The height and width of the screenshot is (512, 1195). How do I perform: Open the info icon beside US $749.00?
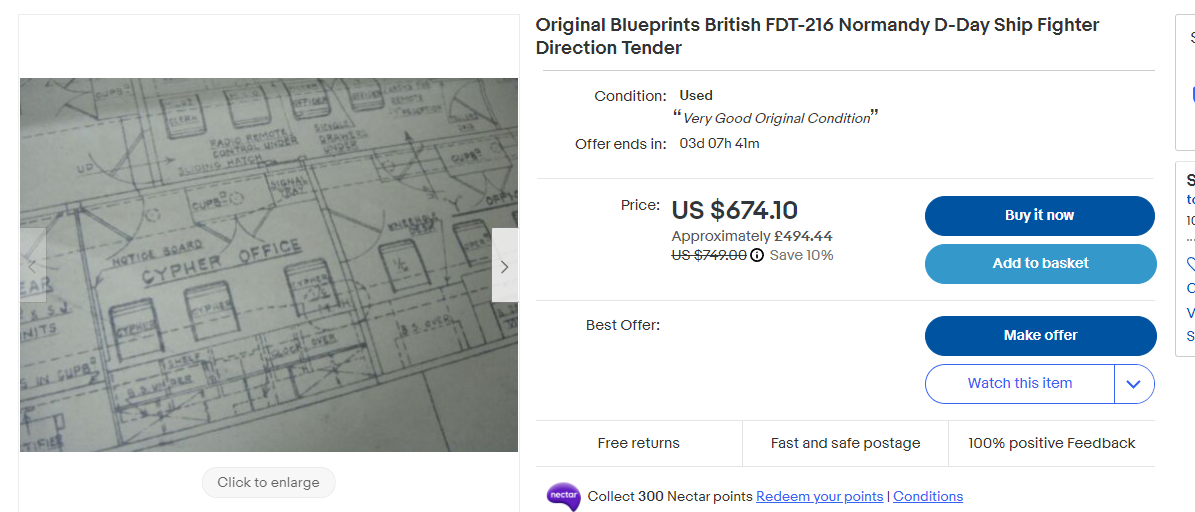tap(757, 255)
